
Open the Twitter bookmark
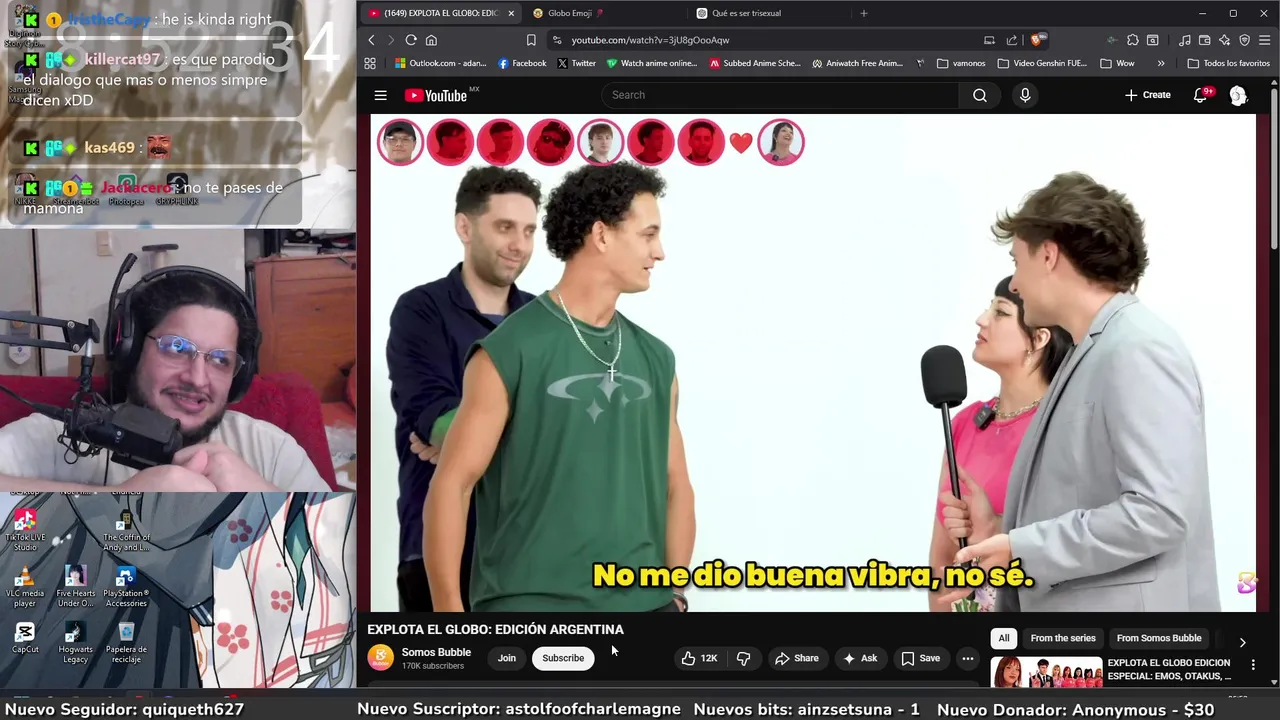[576, 63]
